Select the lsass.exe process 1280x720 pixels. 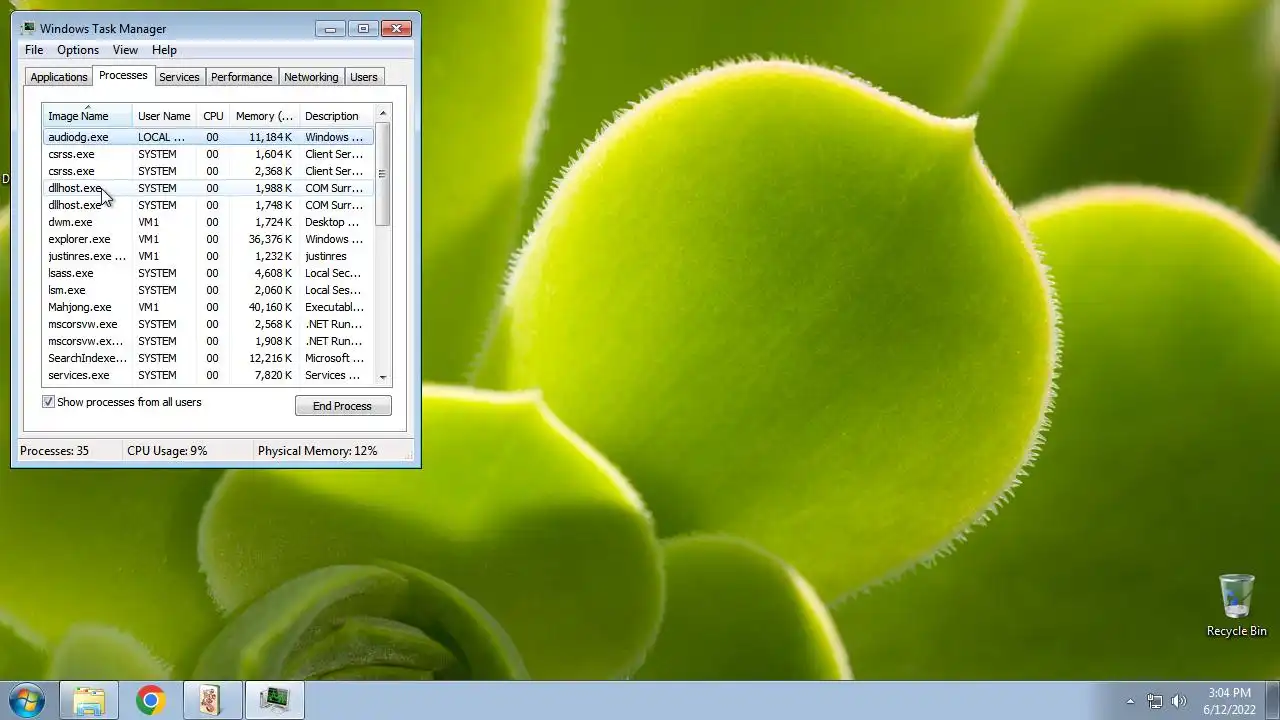tap(208, 273)
